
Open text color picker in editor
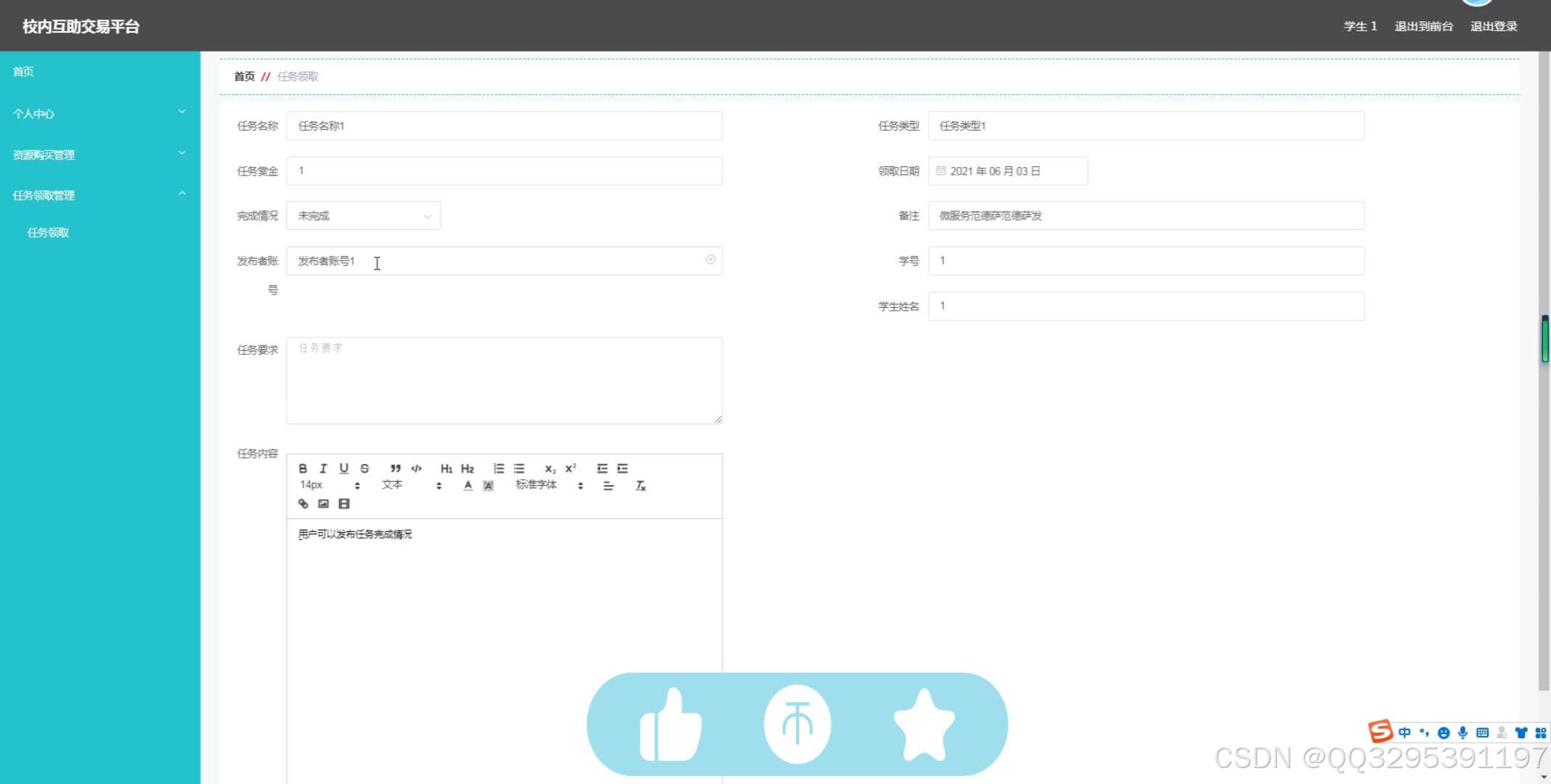[x=468, y=486]
